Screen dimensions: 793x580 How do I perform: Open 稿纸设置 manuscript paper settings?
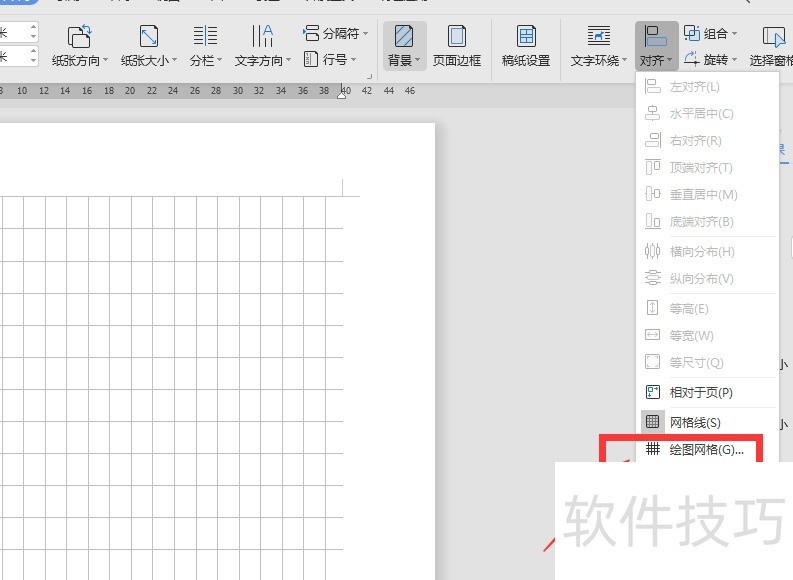click(x=526, y=46)
